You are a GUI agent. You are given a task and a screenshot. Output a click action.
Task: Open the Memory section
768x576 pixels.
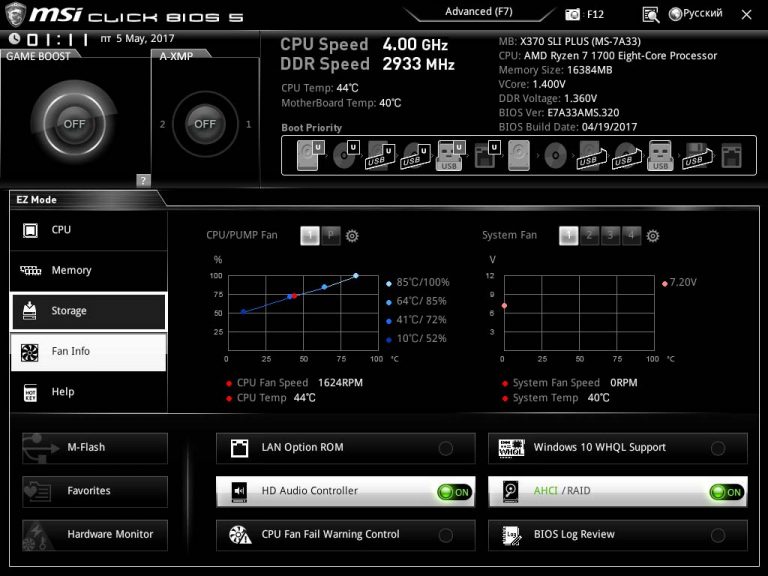pos(89,270)
